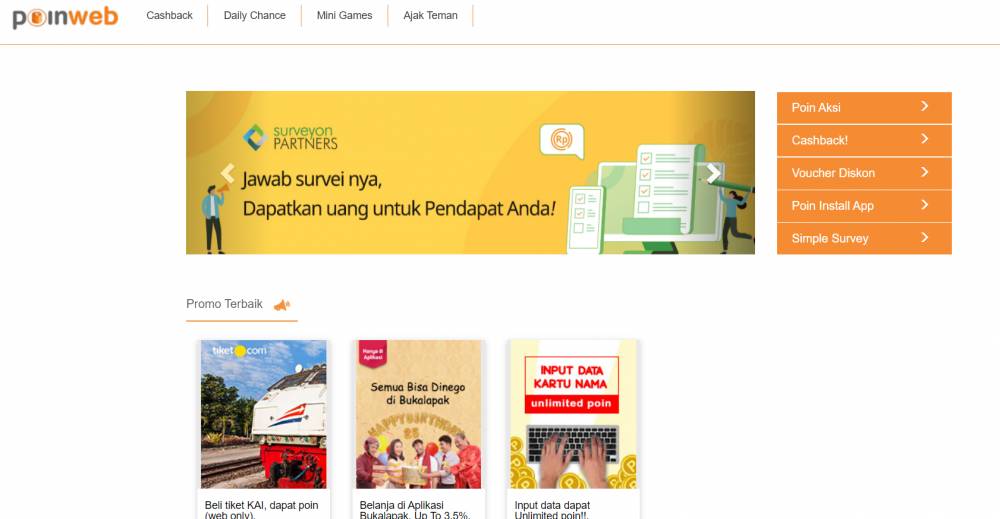Click the Rp speech bubble icon in banner
The image size is (1000, 519).
click(x=561, y=140)
